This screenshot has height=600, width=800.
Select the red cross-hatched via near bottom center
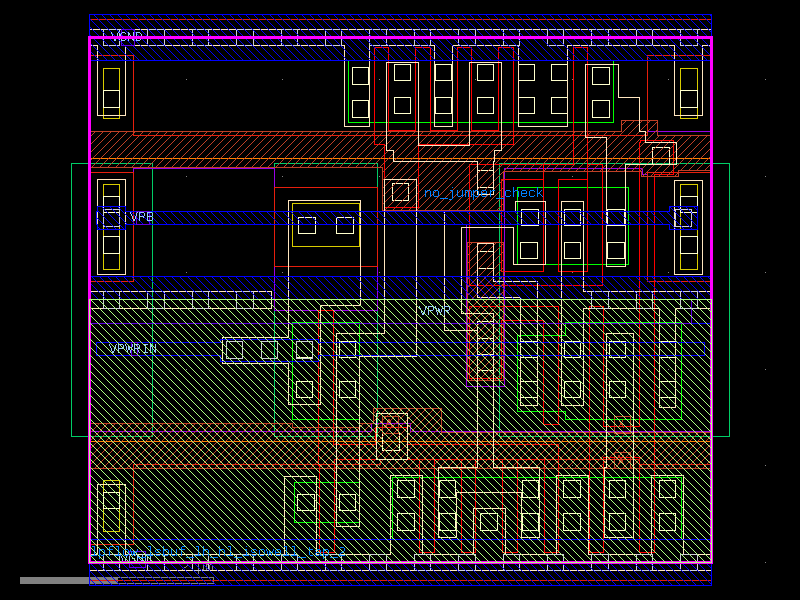coord(391,435)
